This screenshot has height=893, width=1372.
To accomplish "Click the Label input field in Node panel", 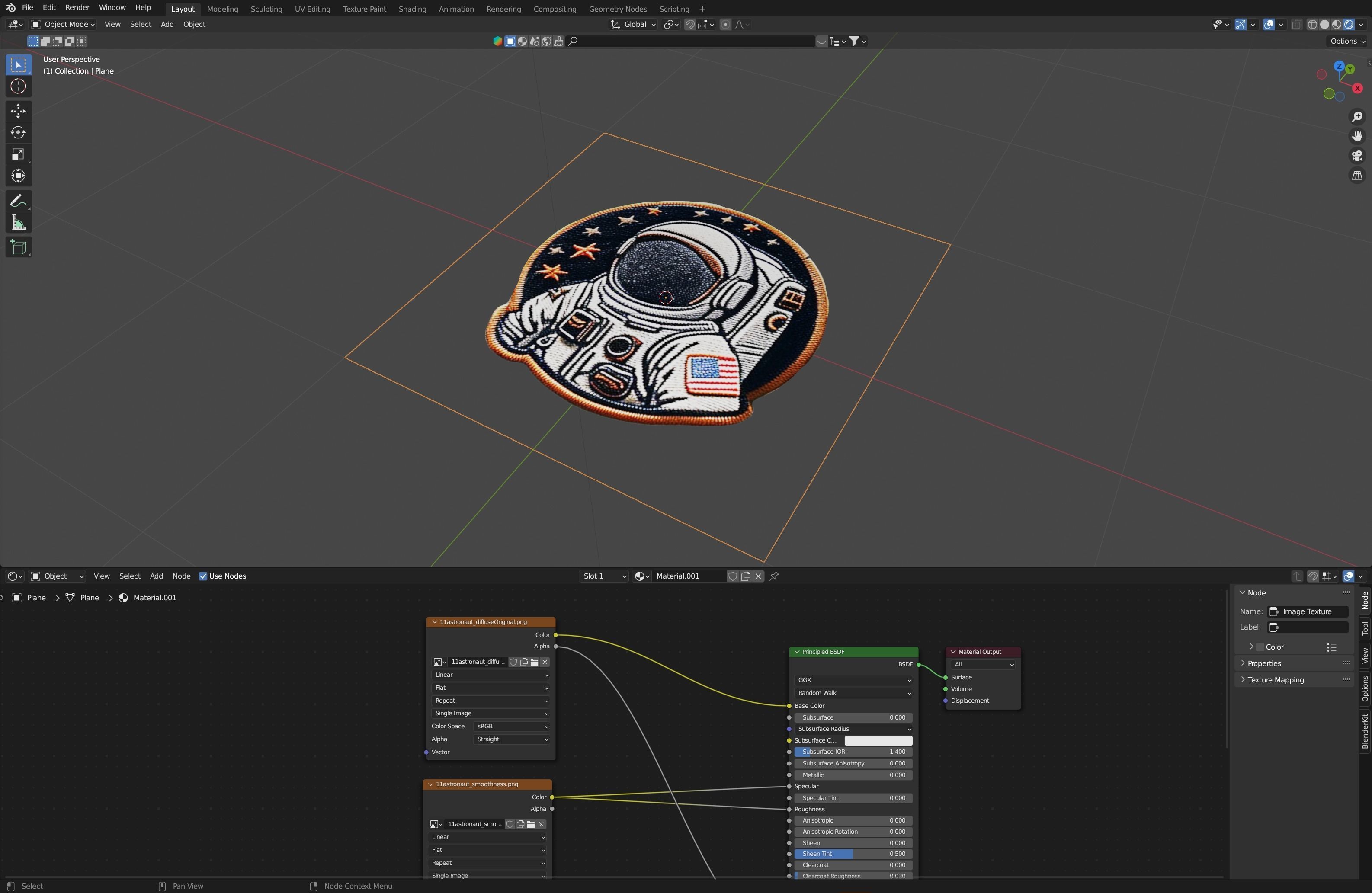I will 1308,627.
